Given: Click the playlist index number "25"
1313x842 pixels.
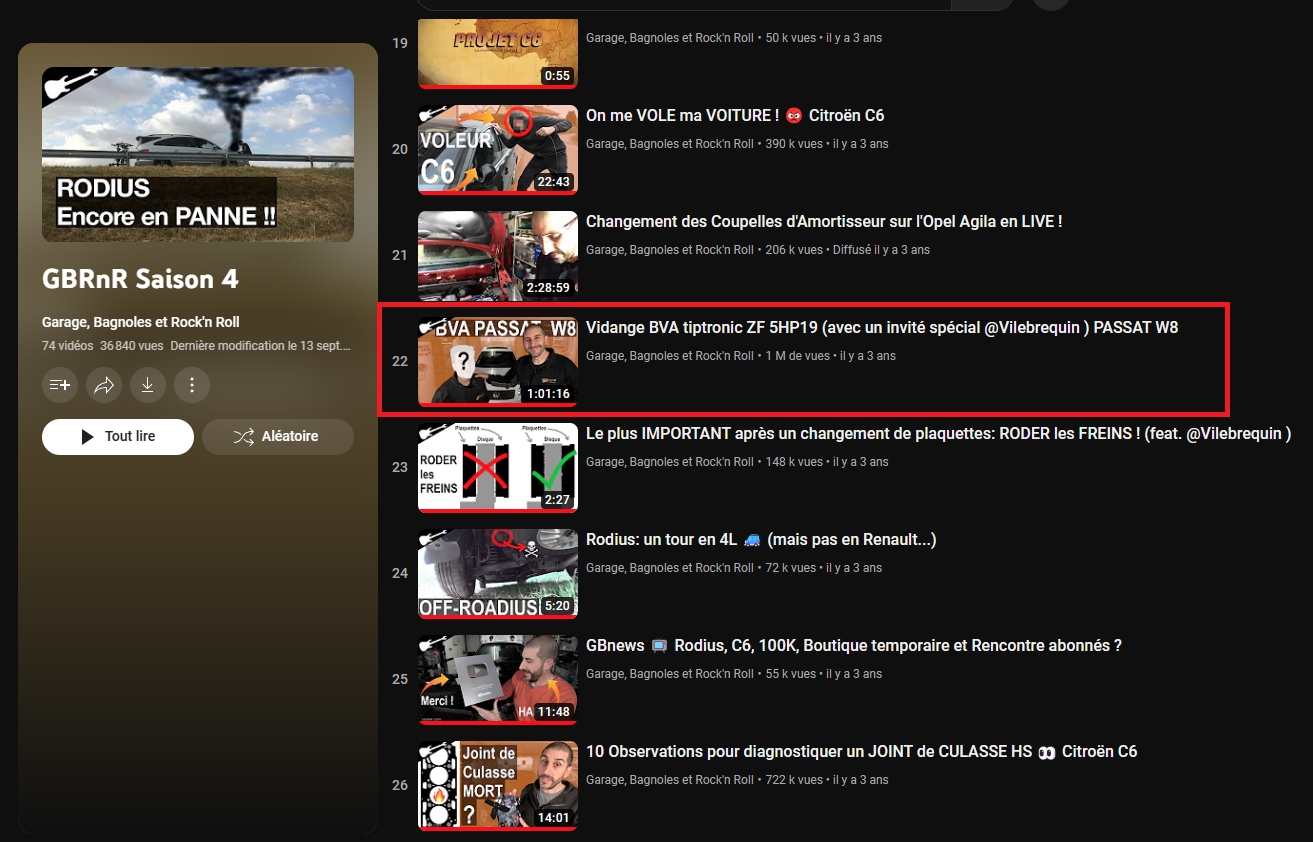Looking at the screenshot, I should 400,679.
